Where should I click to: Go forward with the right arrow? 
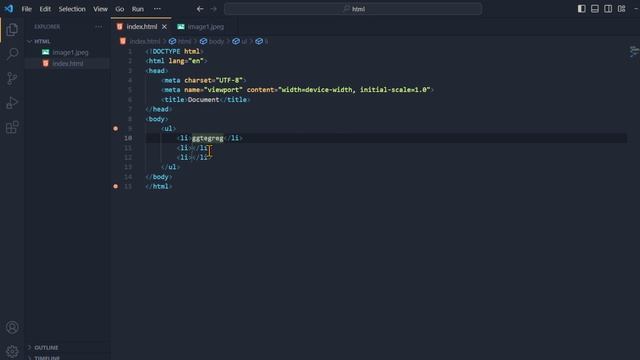(213, 9)
